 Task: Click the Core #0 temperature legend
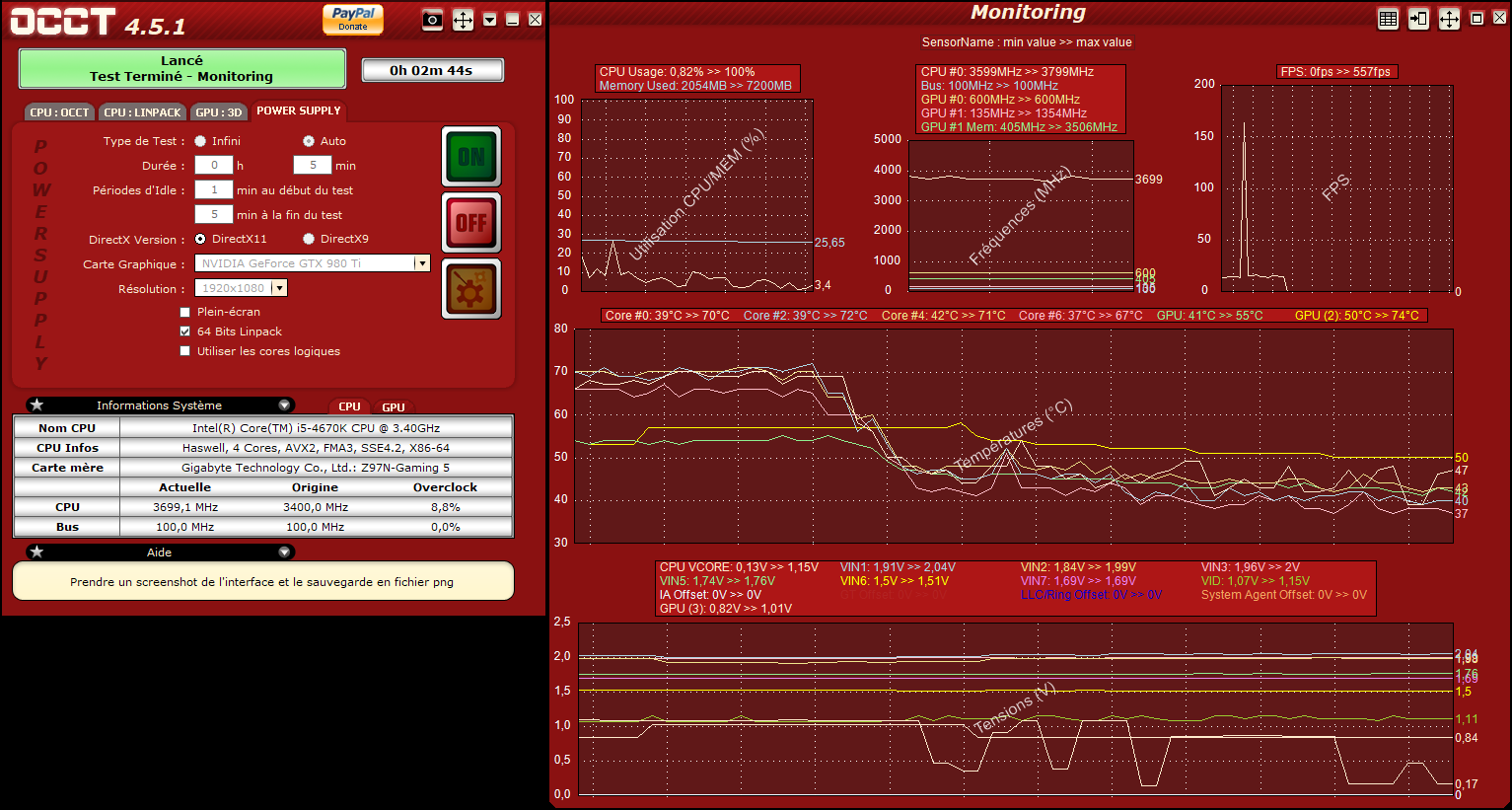[668, 316]
